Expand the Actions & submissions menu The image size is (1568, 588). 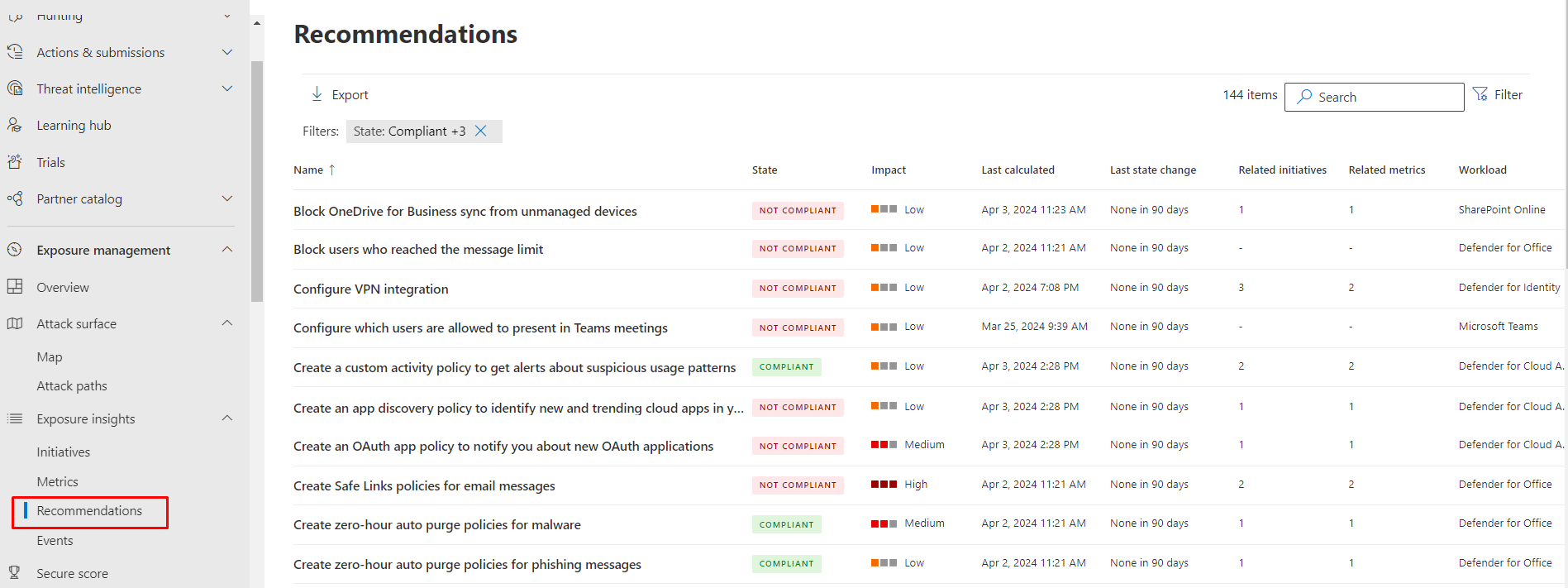227,52
